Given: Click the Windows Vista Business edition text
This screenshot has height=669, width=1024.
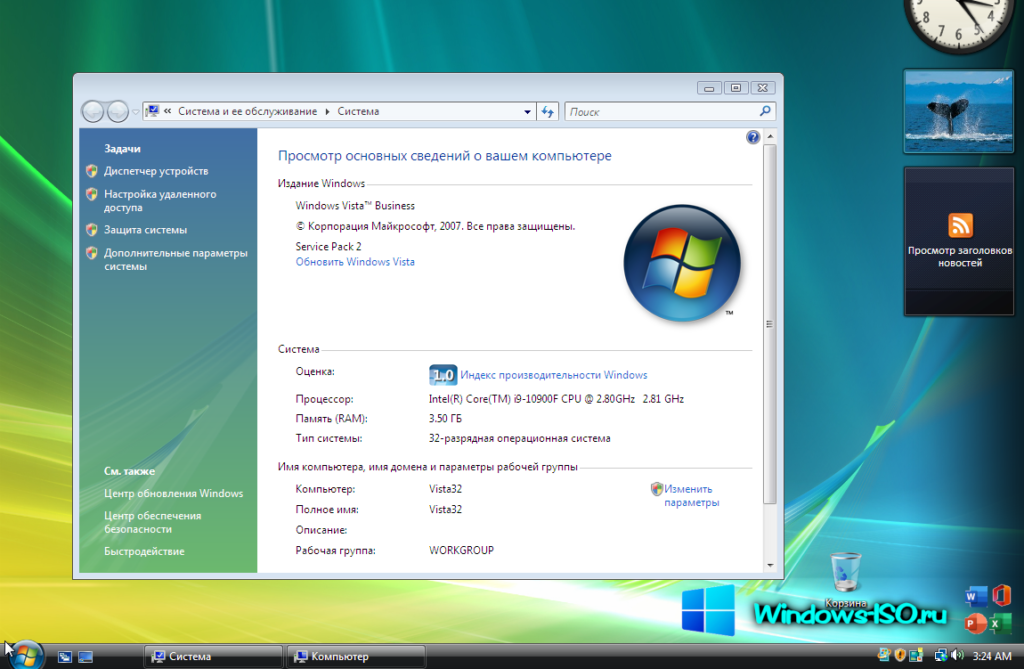Looking at the screenshot, I should tap(355, 206).
